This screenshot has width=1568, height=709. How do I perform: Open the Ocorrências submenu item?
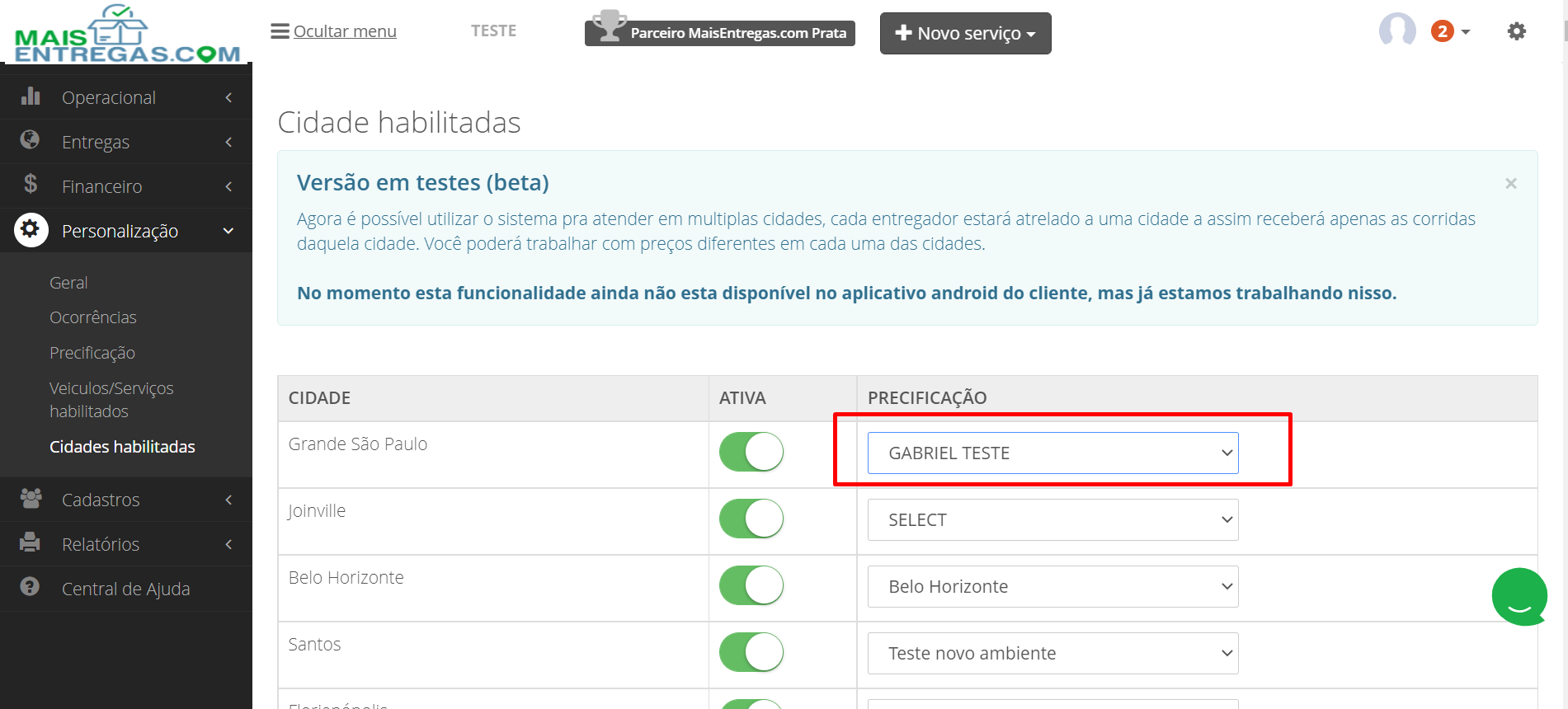coord(93,317)
